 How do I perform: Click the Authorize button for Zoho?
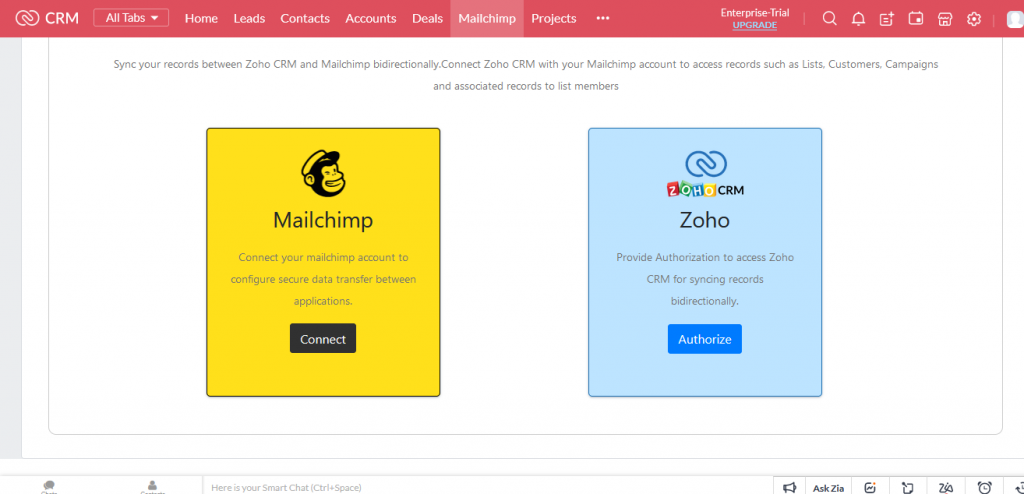pos(705,339)
